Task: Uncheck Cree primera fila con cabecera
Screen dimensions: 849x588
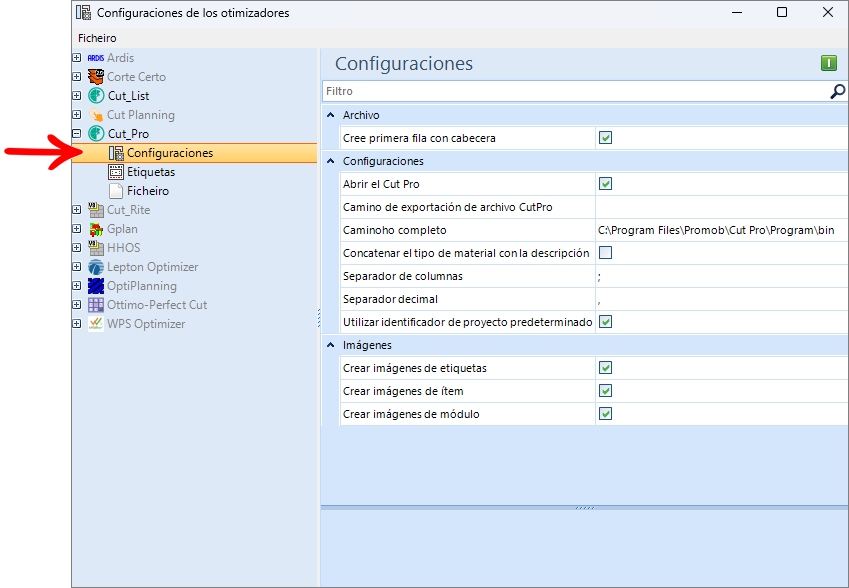Action: click(605, 138)
